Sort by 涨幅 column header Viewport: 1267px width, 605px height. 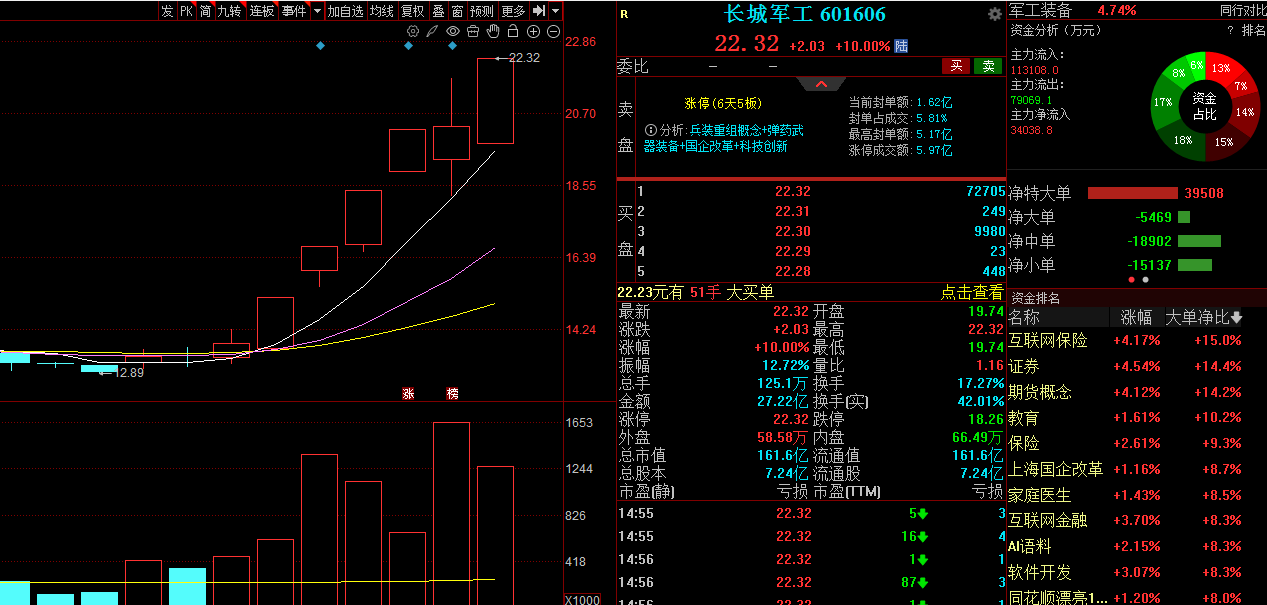pyautogui.click(x=1136, y=317)
